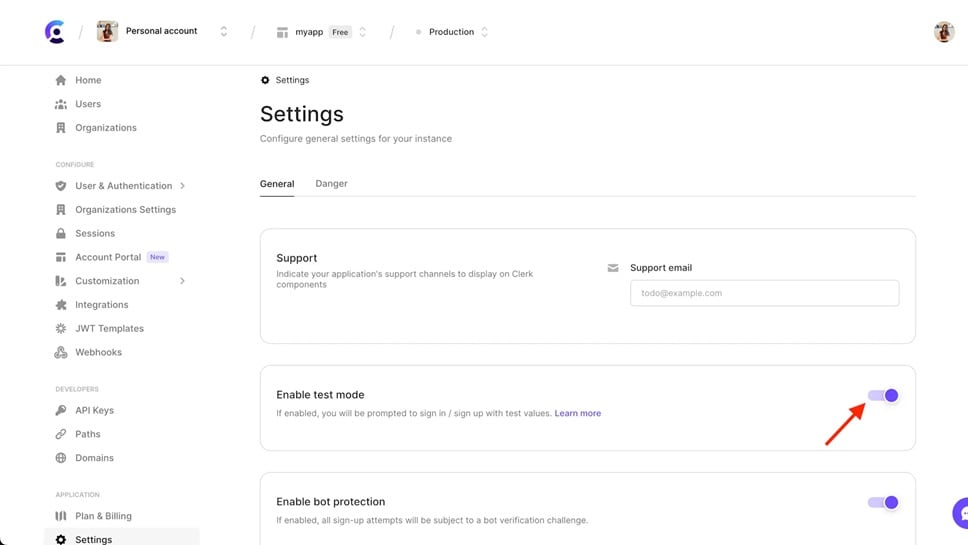Switch to the General tab

(x=277, y=184)
